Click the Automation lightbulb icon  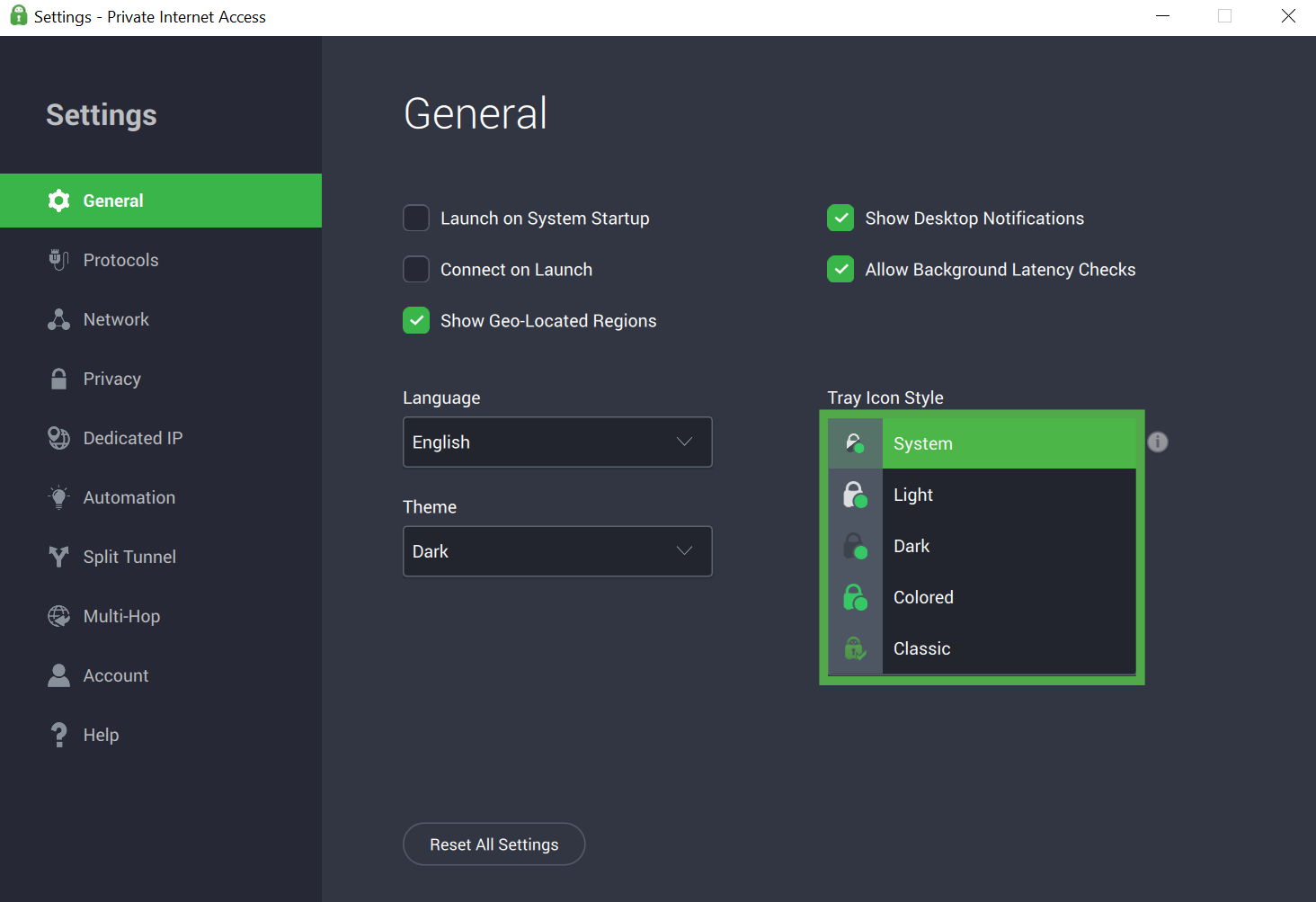coord(58,497)
